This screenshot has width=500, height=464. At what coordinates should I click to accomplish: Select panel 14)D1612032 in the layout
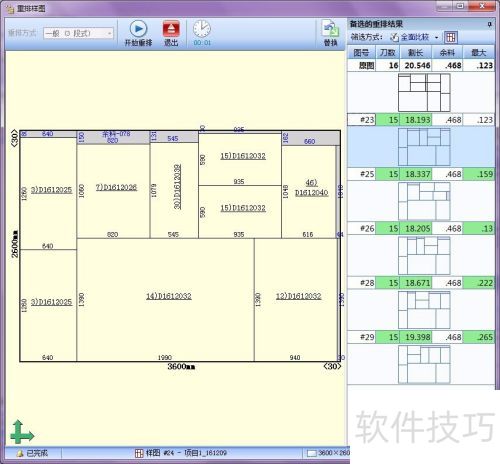(169, 296)
